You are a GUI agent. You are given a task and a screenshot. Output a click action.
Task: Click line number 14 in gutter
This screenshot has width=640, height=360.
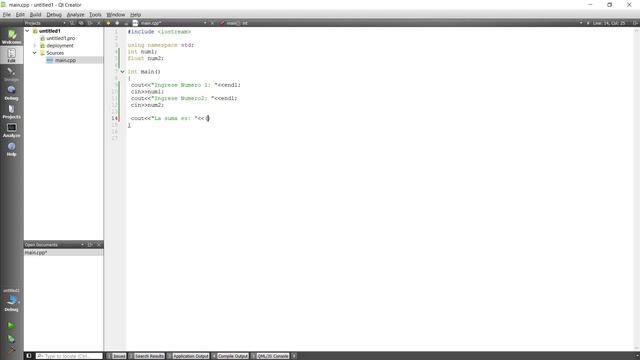(114, 118)
